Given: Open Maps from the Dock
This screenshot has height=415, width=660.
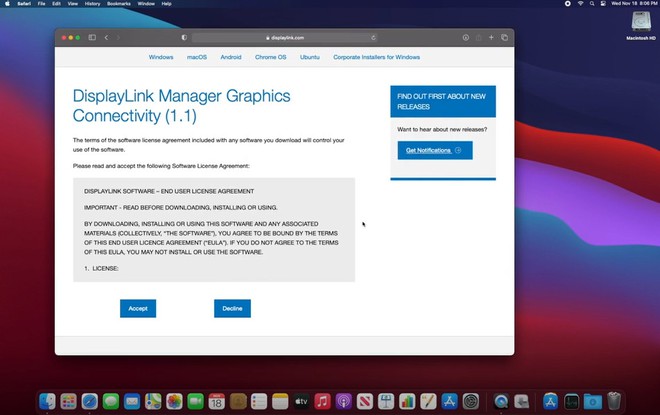Looking at the screenshot, I should [x=153, y=402].
